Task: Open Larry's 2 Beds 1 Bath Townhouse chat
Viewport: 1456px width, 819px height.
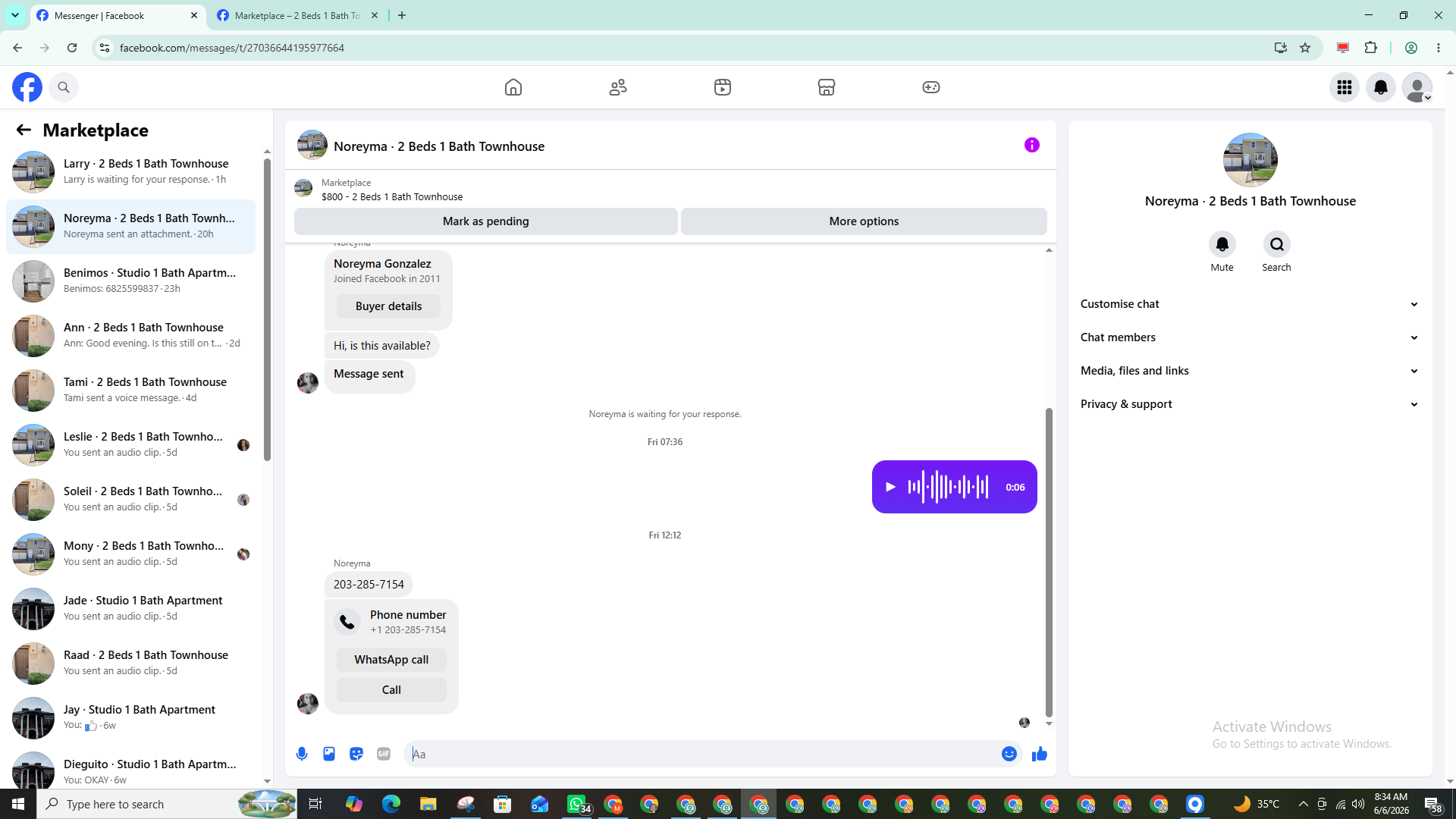Action: [x=130, y=171]
